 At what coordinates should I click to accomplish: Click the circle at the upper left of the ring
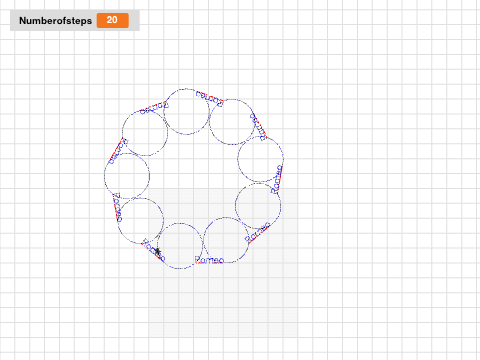(145, 133)
